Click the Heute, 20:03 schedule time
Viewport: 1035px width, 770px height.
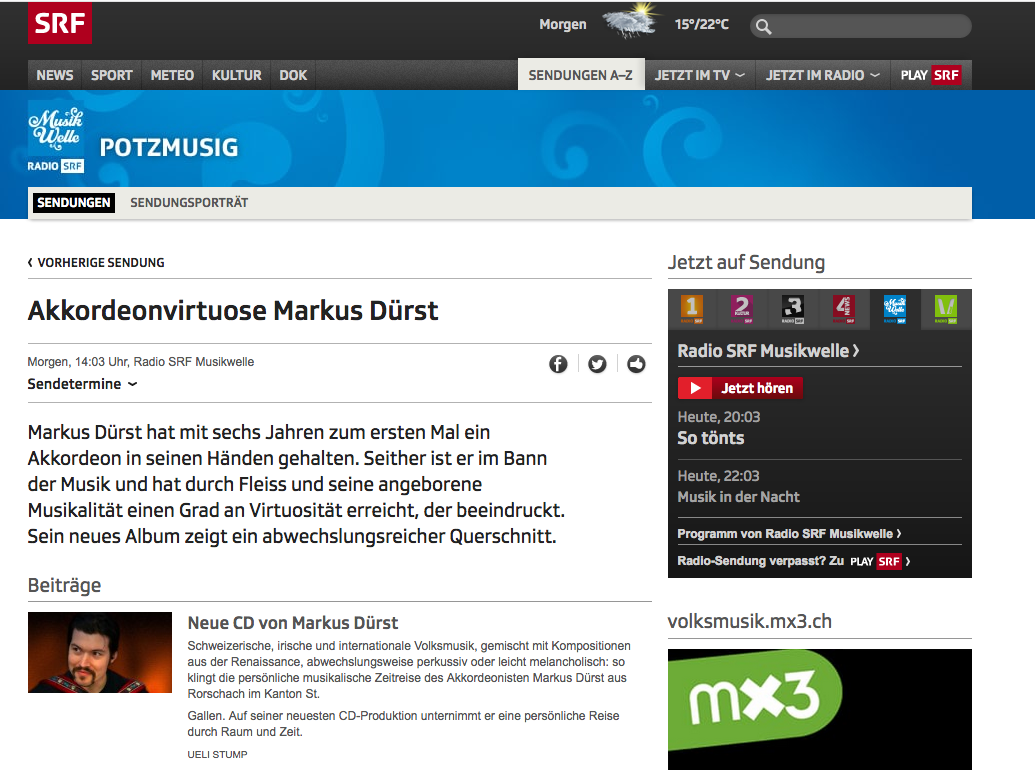(x=719, y=417)
